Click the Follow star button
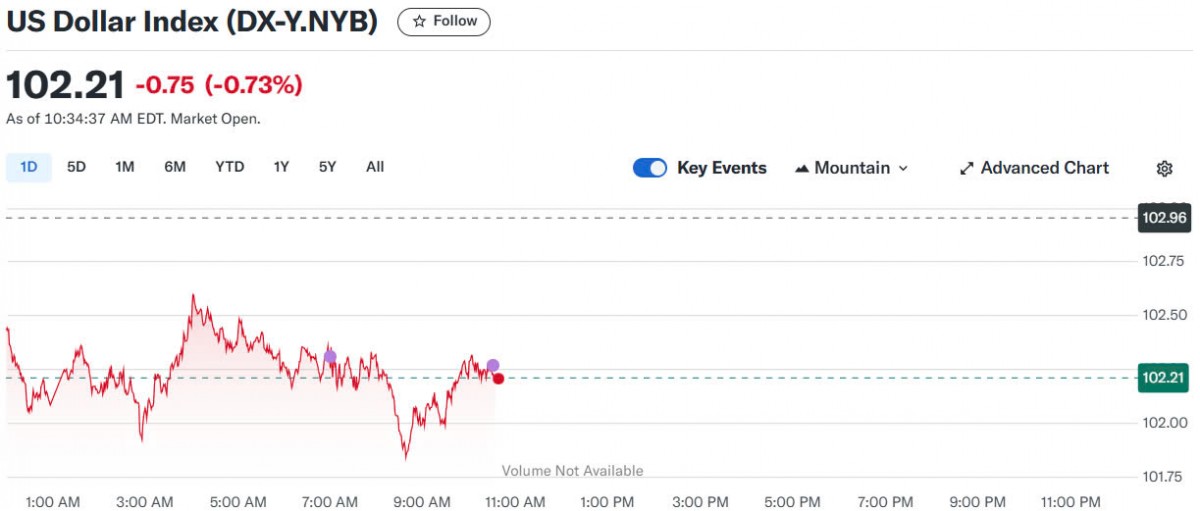This screenshot has height=511, width=1200. pyautogui.click(x=444, y=21)
